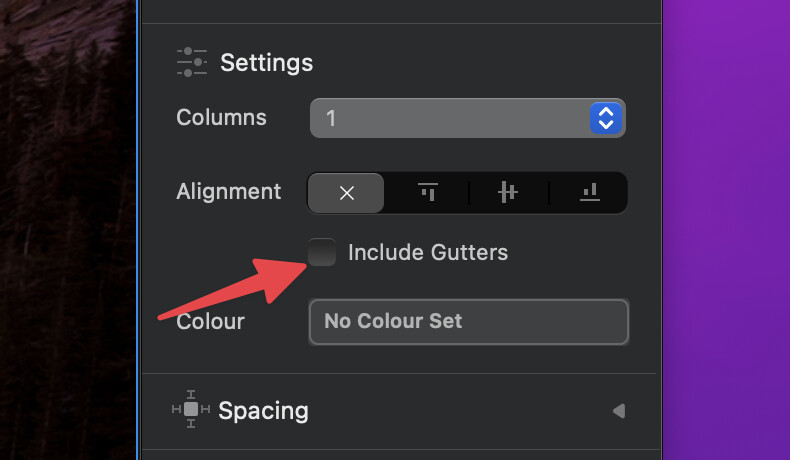Screen dimensions: 790x460
Task: Click the Spacing section heading
Action: point(263,411)
